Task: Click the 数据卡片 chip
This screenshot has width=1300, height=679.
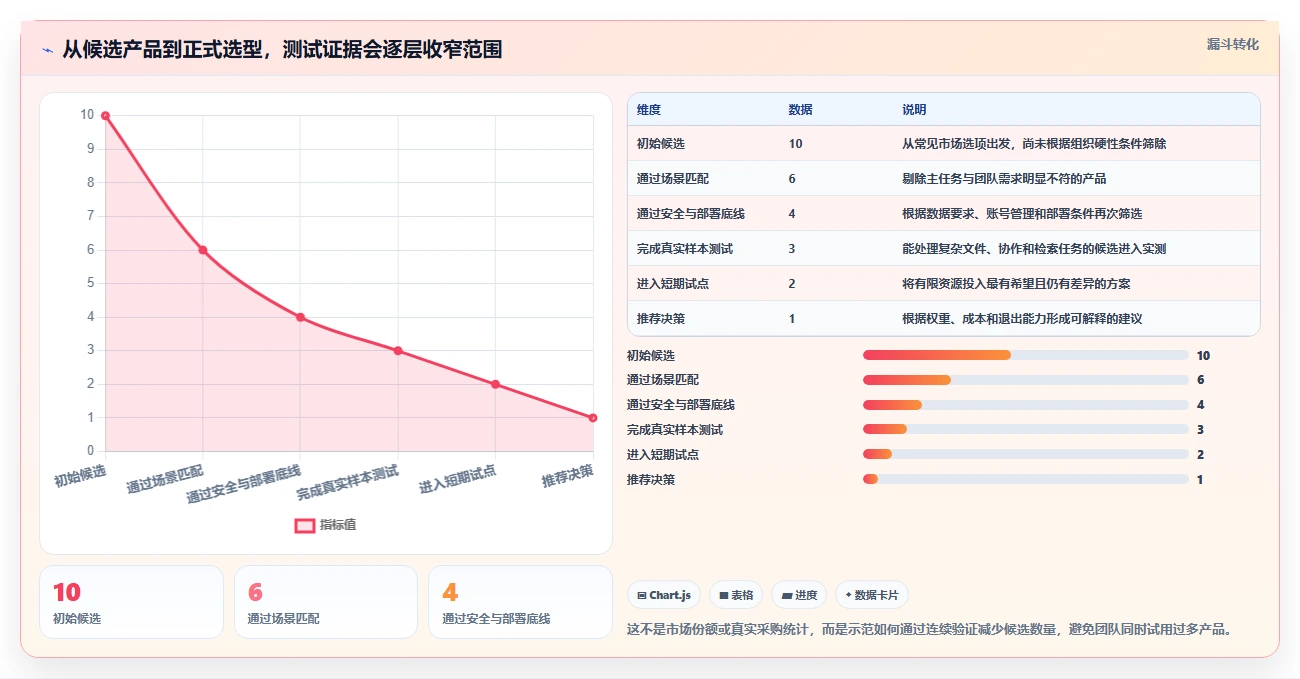Action: [871, 595]
